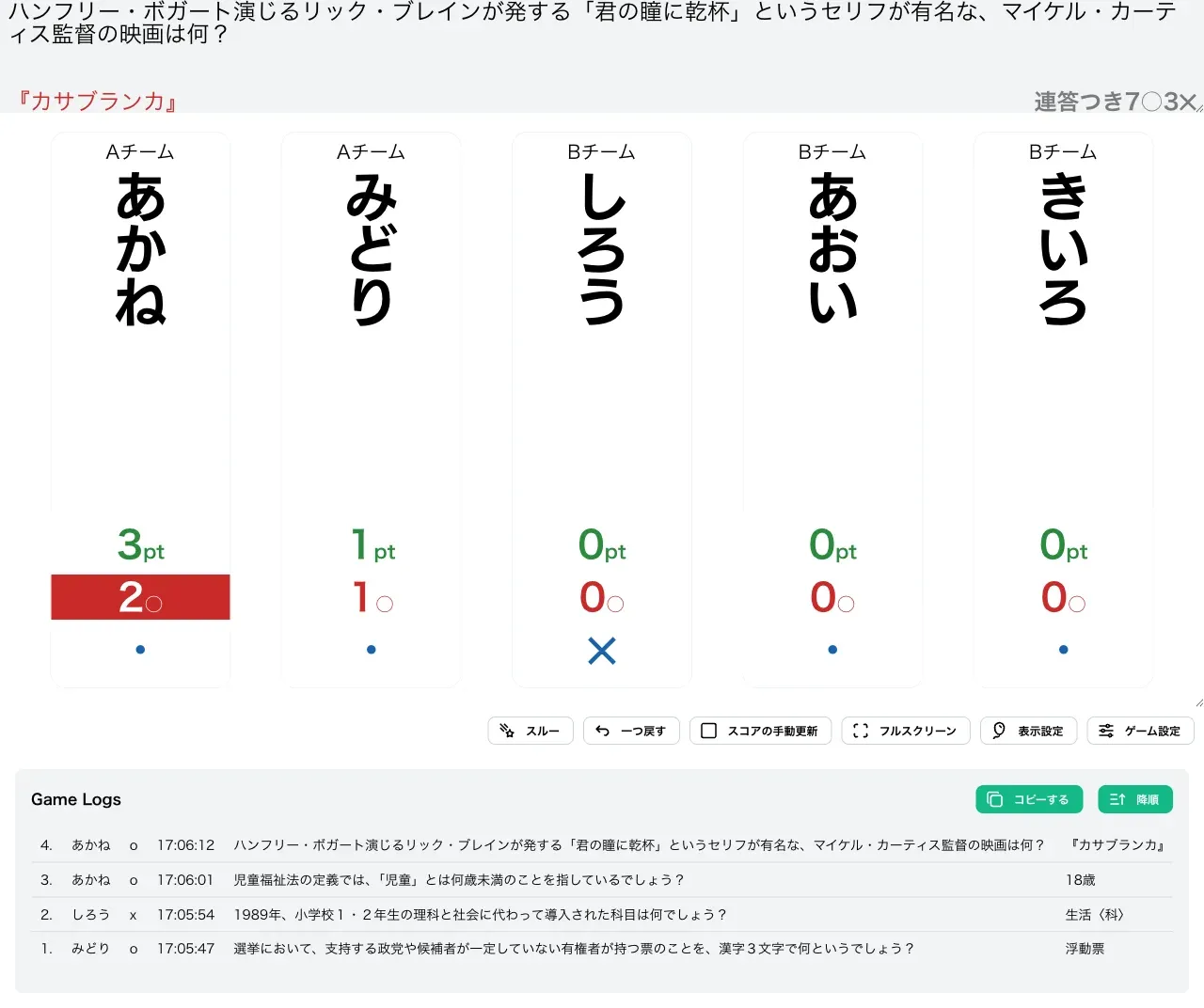Click しろう's blue × mark

[x=602, y=651]
